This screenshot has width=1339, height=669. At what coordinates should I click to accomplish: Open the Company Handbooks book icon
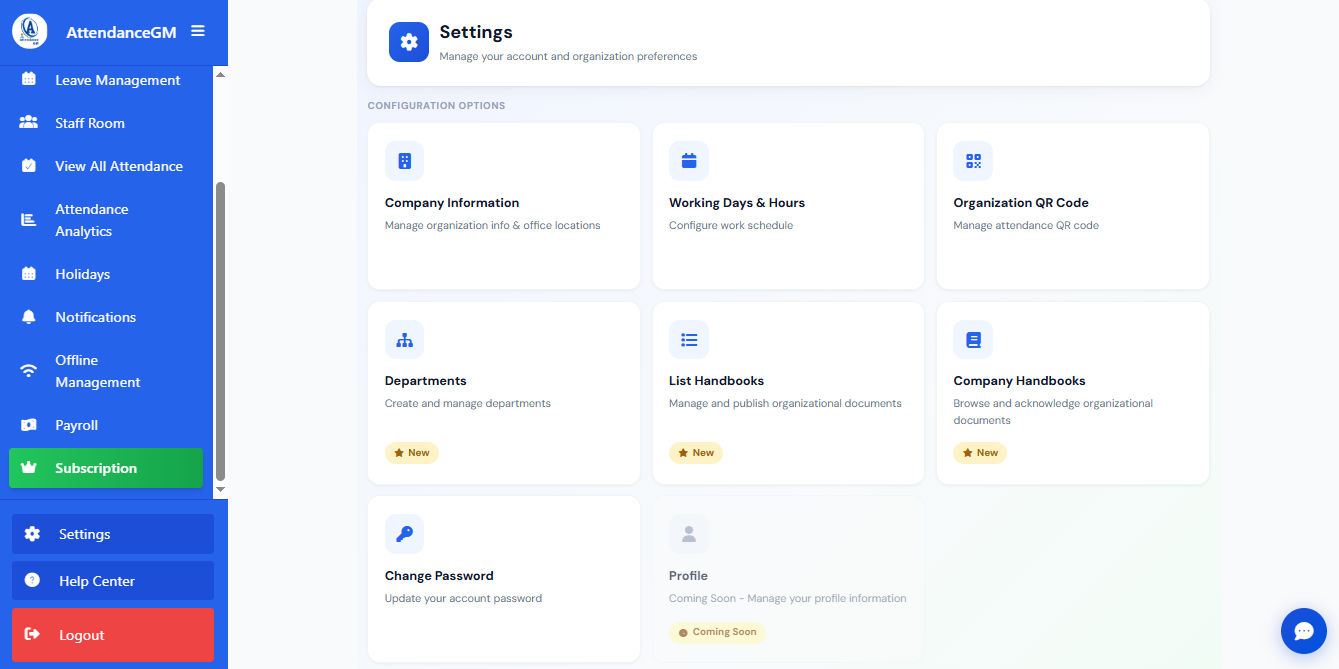(x=973, y=340)
